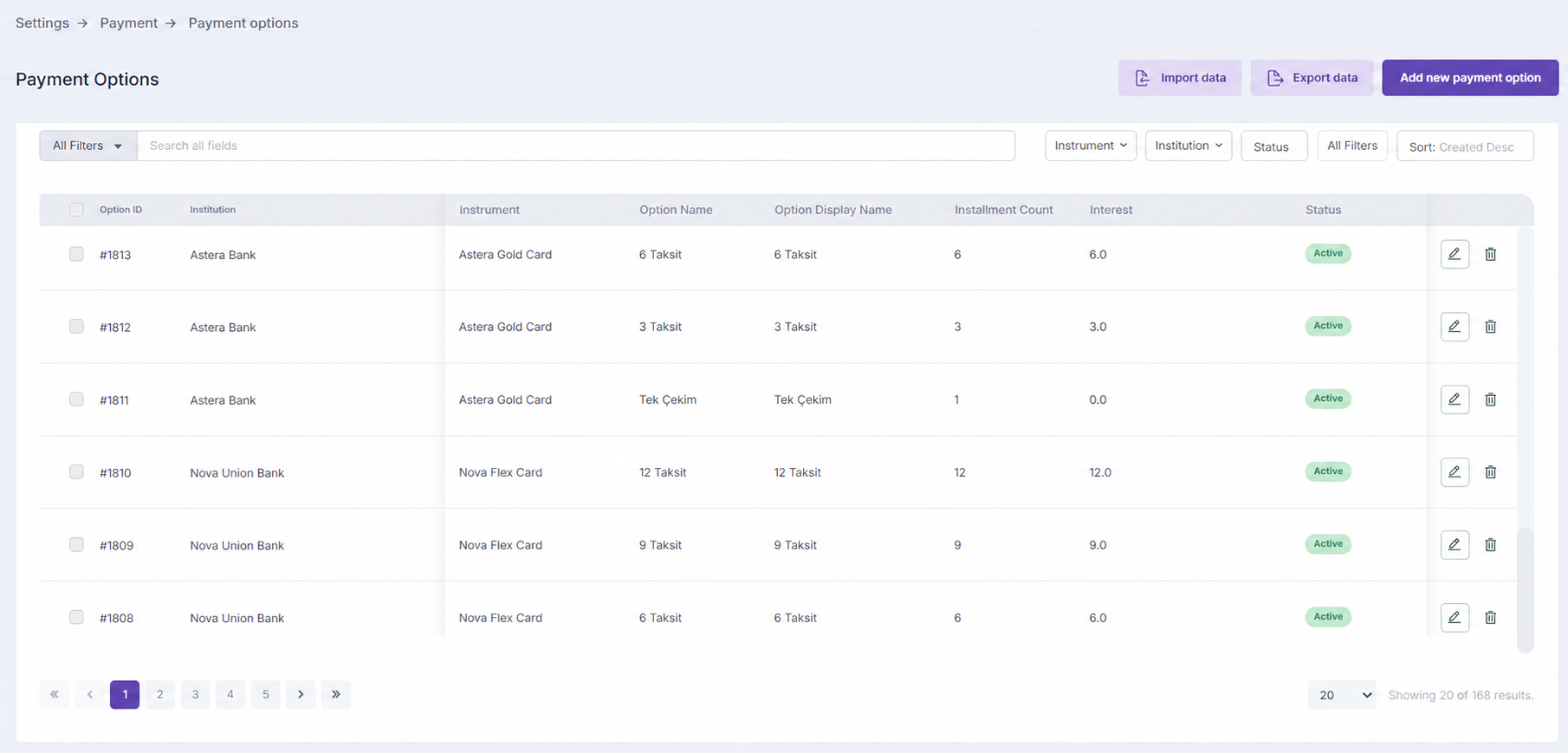The image size is (1568, 753).
Task: Delete the Tek Çekim option #1811
Action: (1490, 399)
